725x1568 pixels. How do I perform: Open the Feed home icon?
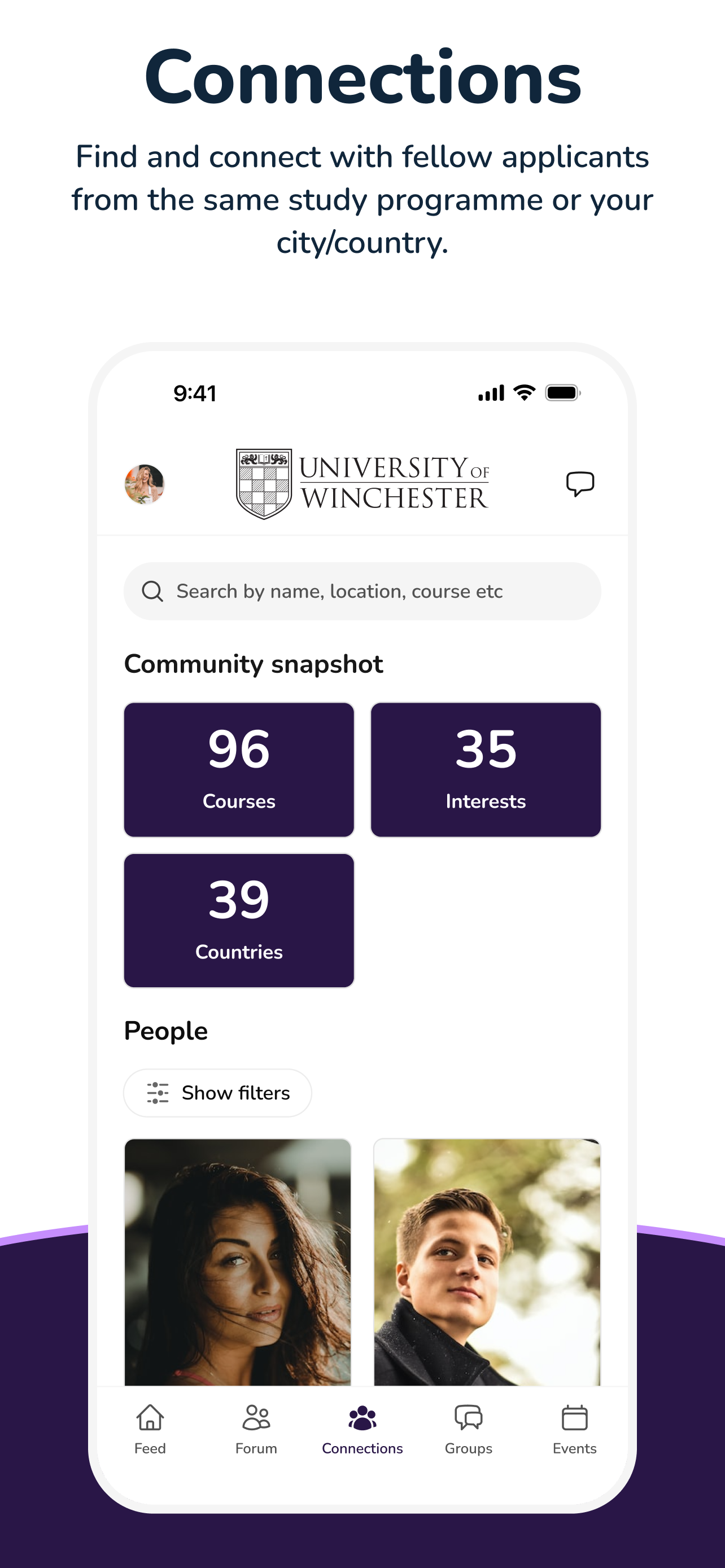pos(150,1418)
